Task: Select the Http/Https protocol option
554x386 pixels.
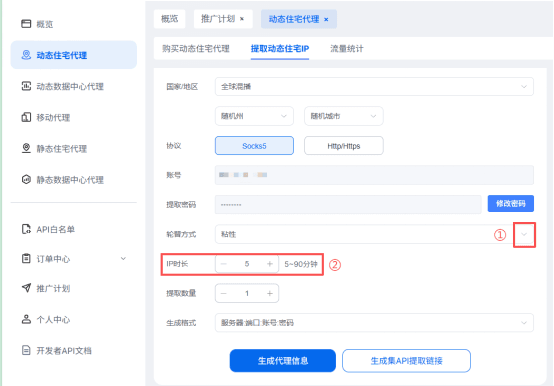Action: click(x=343, y=146)
